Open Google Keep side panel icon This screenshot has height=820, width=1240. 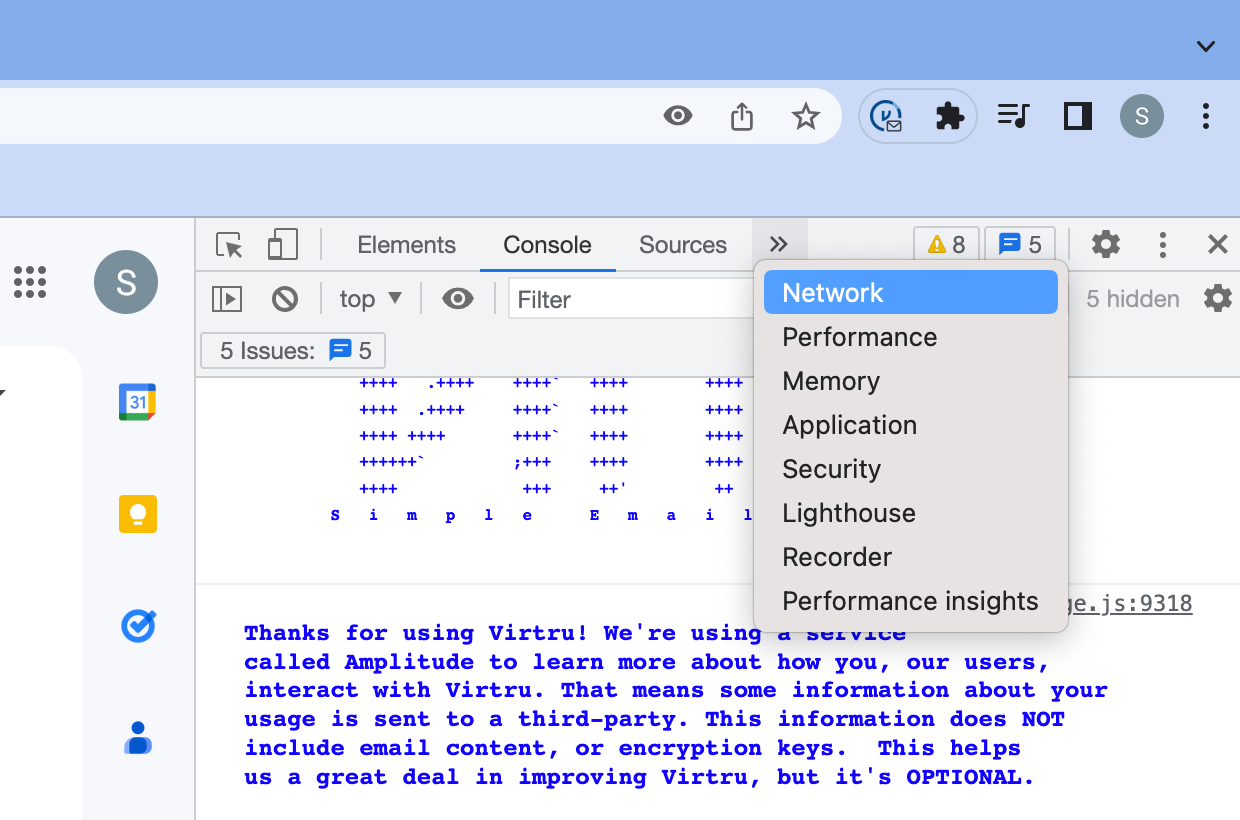(x=138, y=514)
